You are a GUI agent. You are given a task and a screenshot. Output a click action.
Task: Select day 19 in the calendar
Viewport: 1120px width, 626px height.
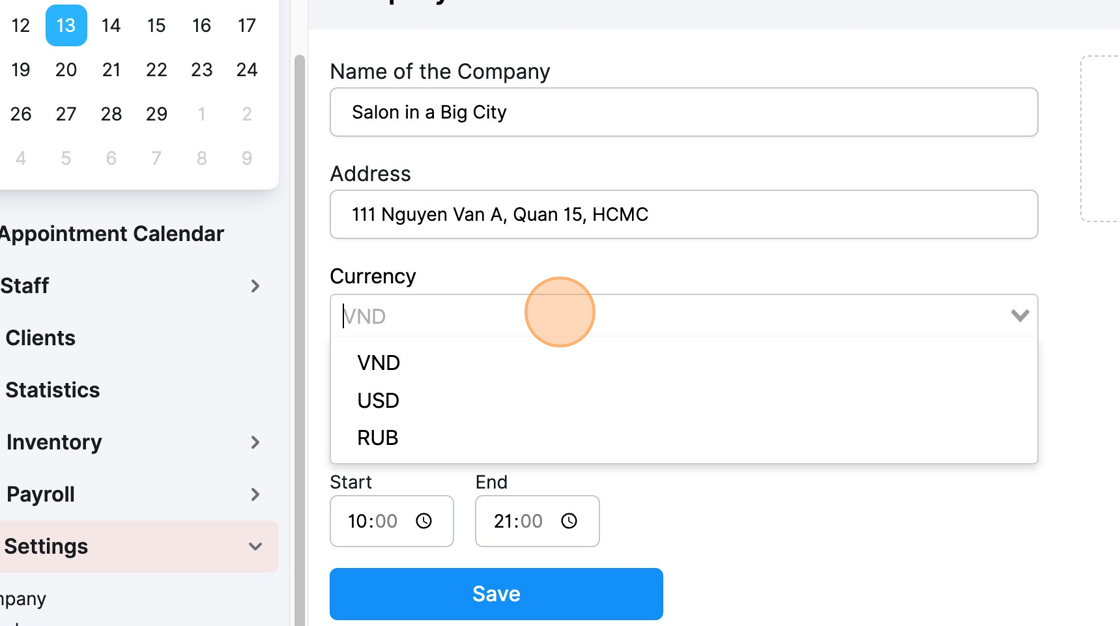point(21,70)
